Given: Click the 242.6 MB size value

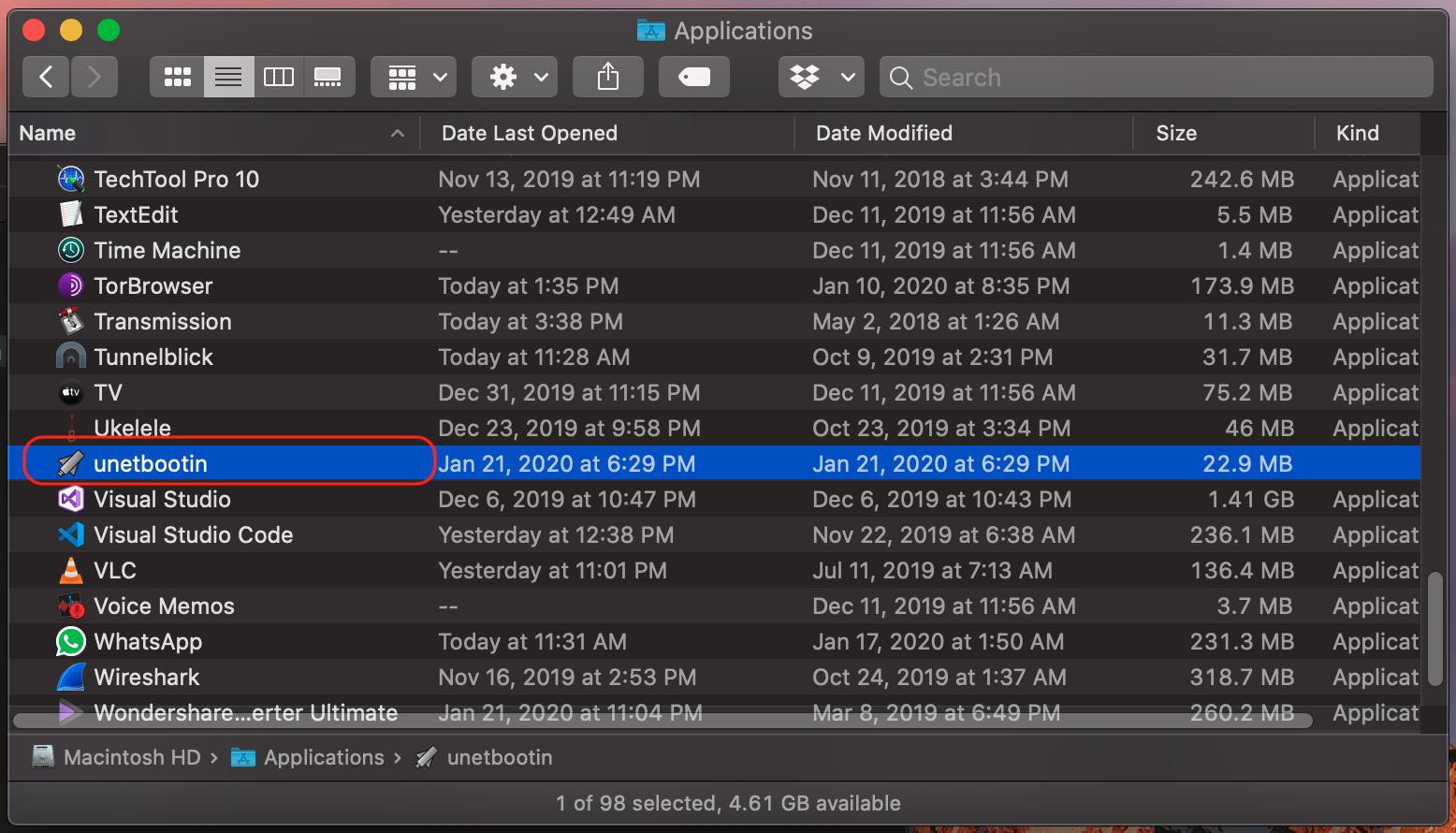Looking at the screenshot, I should (x=1242, y=179).
